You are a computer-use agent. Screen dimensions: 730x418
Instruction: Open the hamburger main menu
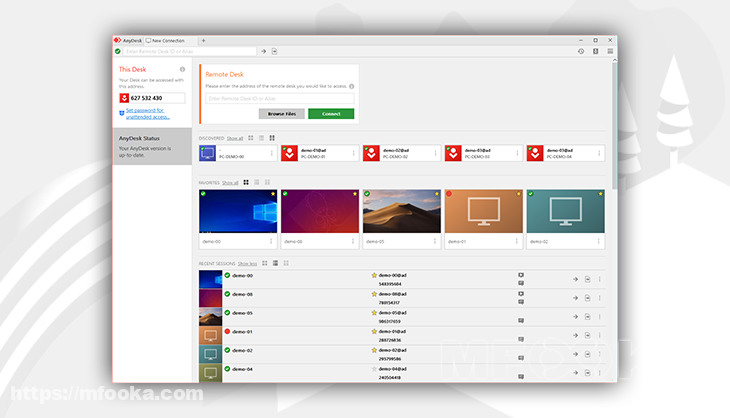(x=610, y=51)
